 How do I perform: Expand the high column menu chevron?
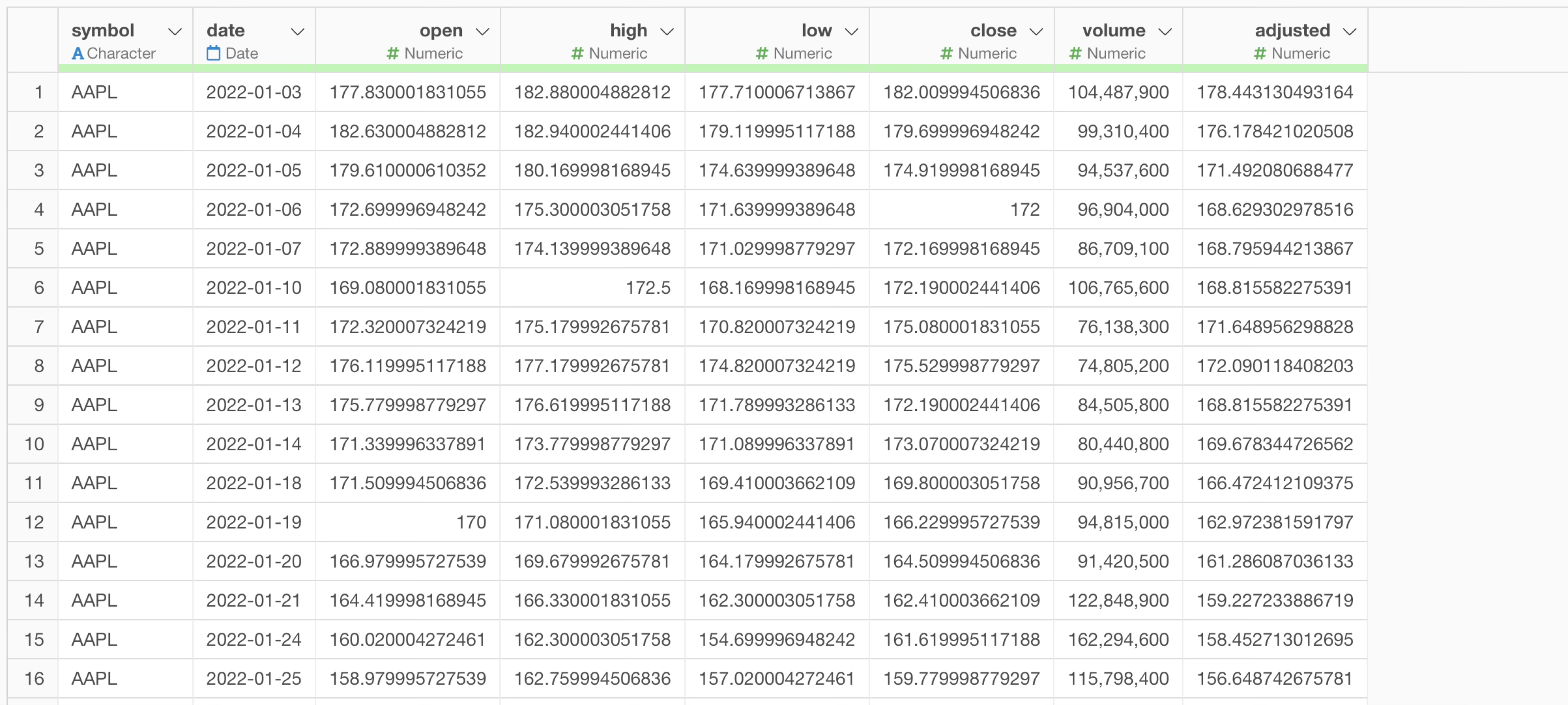pyautogui.click(x=666, y=32)
